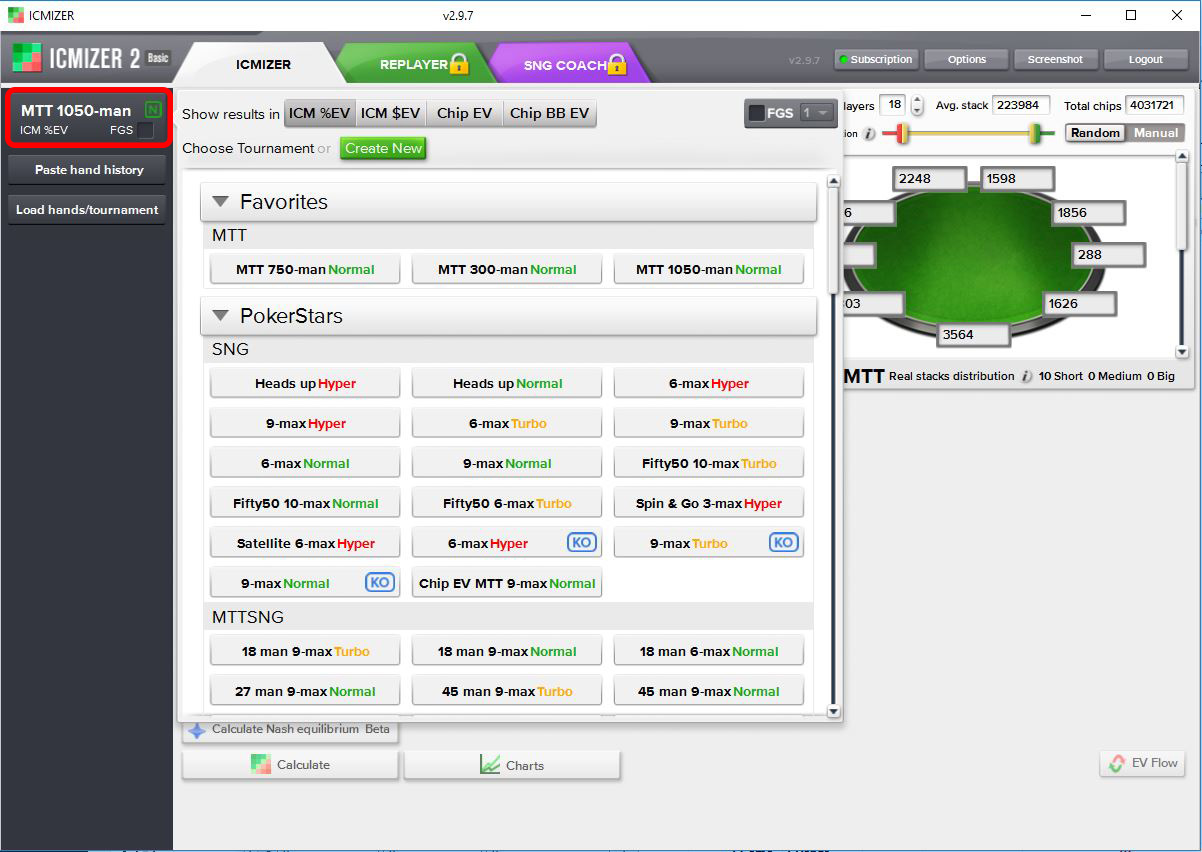Click Logout
This screenshot has height=852, width=1202.
tap(1145, 59)
